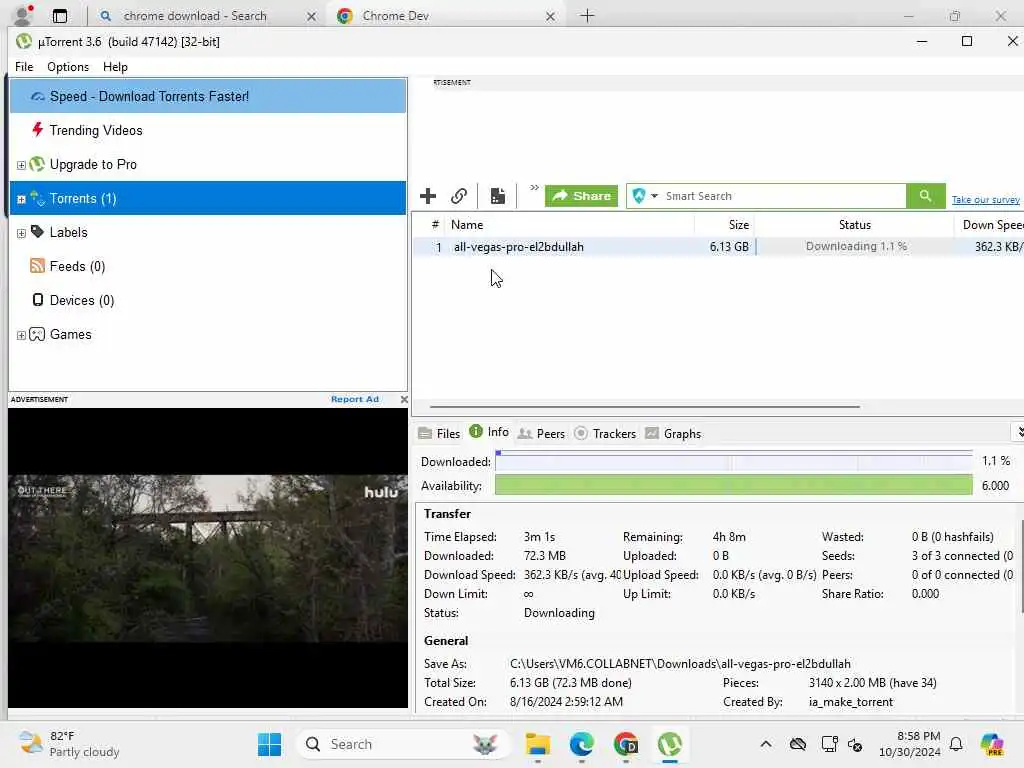
Task: Open browser tab actions icon
Action: coord(59,16)
